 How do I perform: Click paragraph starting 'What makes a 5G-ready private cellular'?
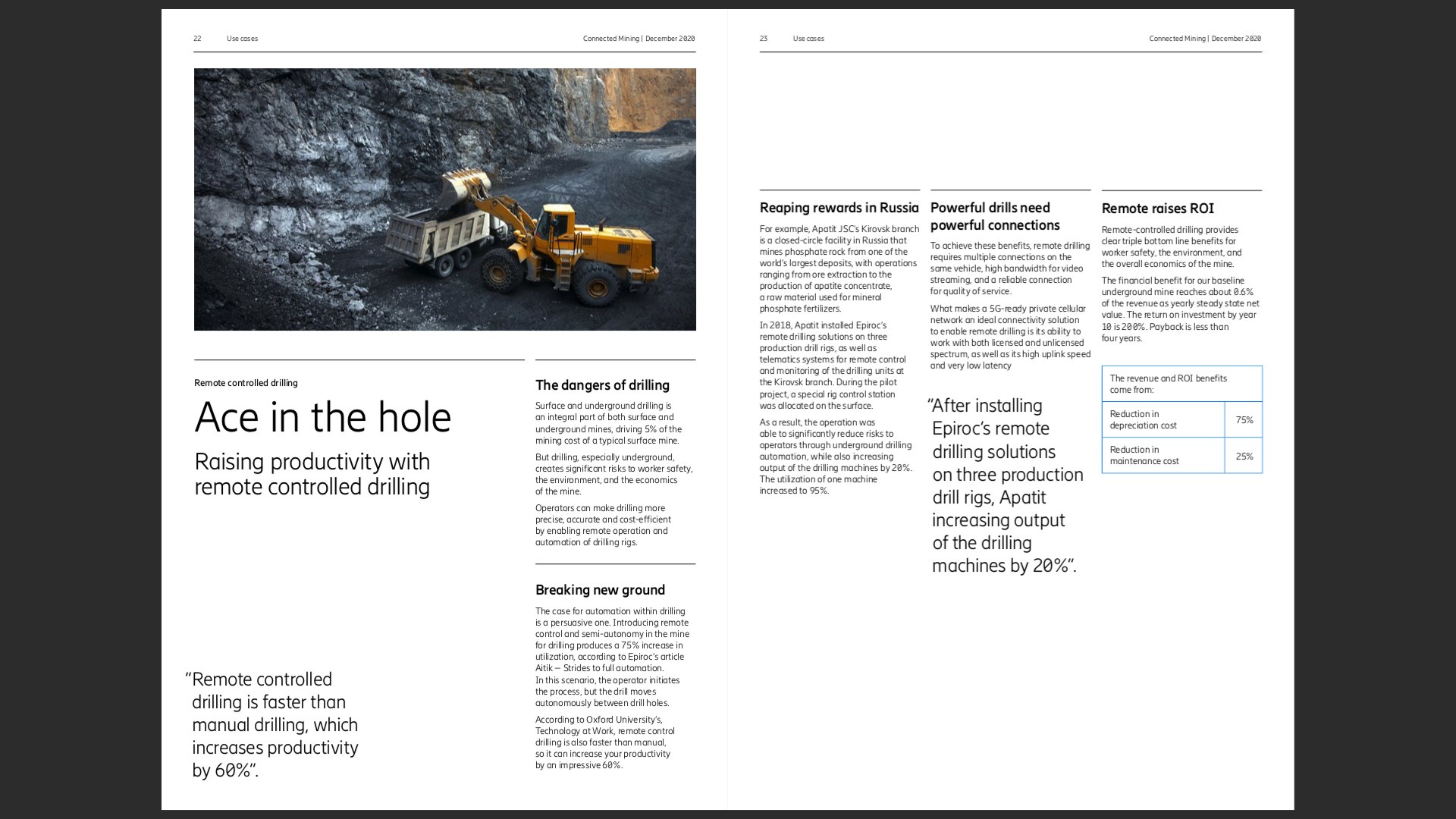1010,337
